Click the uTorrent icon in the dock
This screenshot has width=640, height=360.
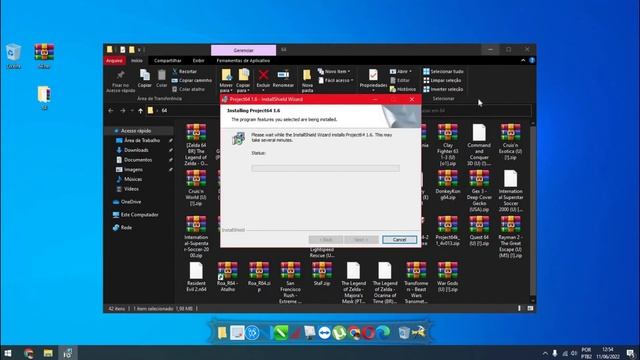(x=339, y=333)
